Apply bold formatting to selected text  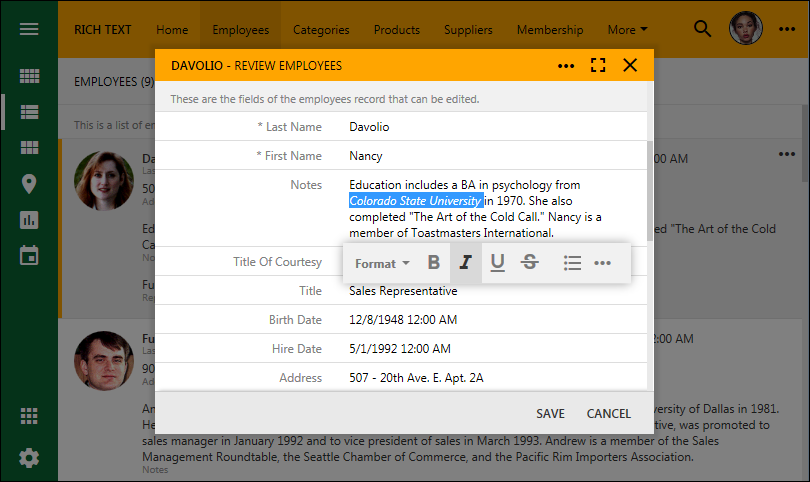pos(434,263)
